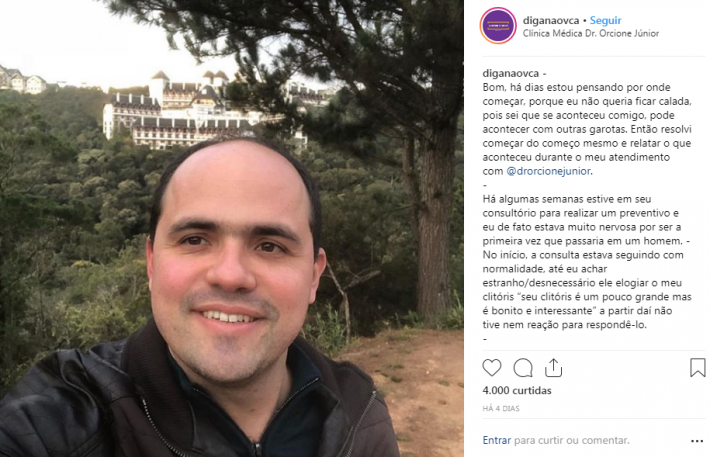This screenshot has width=710, height=457.
Task: Click diganaovca username in the caption
Action: click(x=511, y=73)
